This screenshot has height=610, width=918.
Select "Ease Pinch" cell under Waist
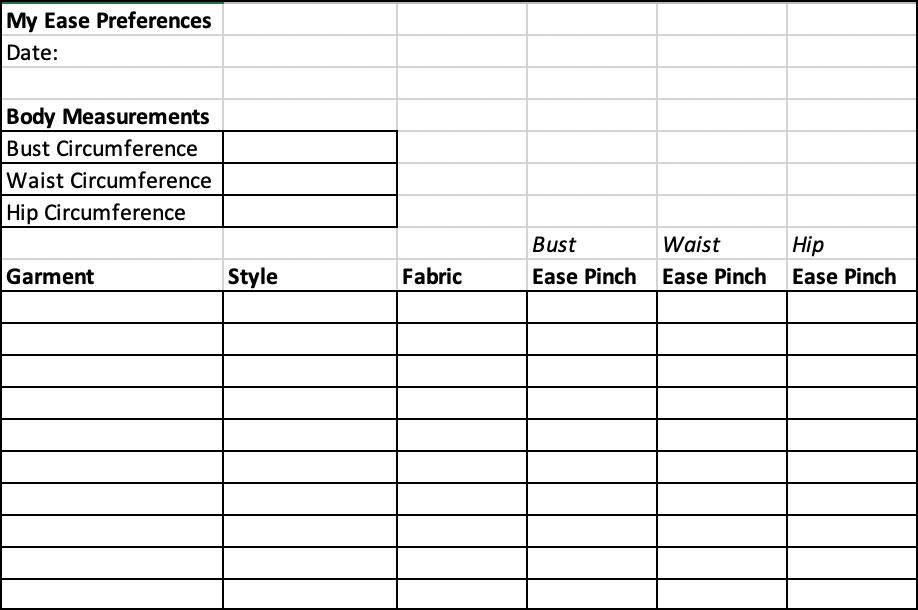pyautogui.click(x=722, y=276)
